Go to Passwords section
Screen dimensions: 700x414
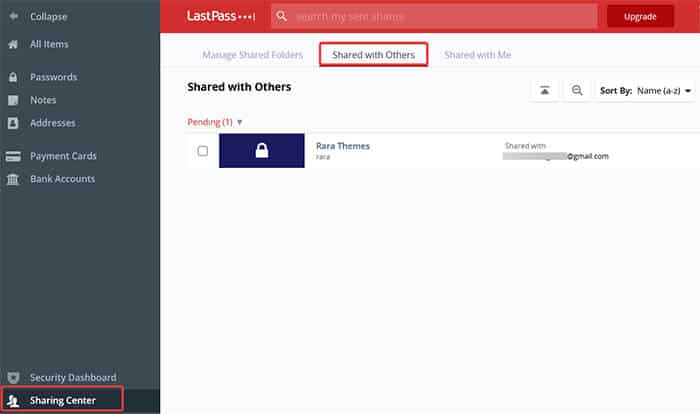click(x=54, y=77)
